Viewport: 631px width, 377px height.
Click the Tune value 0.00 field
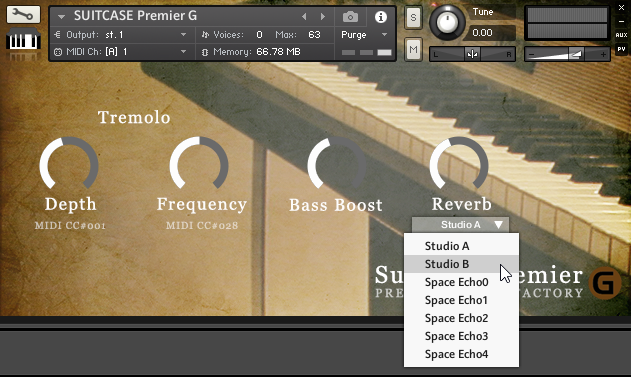490,33
